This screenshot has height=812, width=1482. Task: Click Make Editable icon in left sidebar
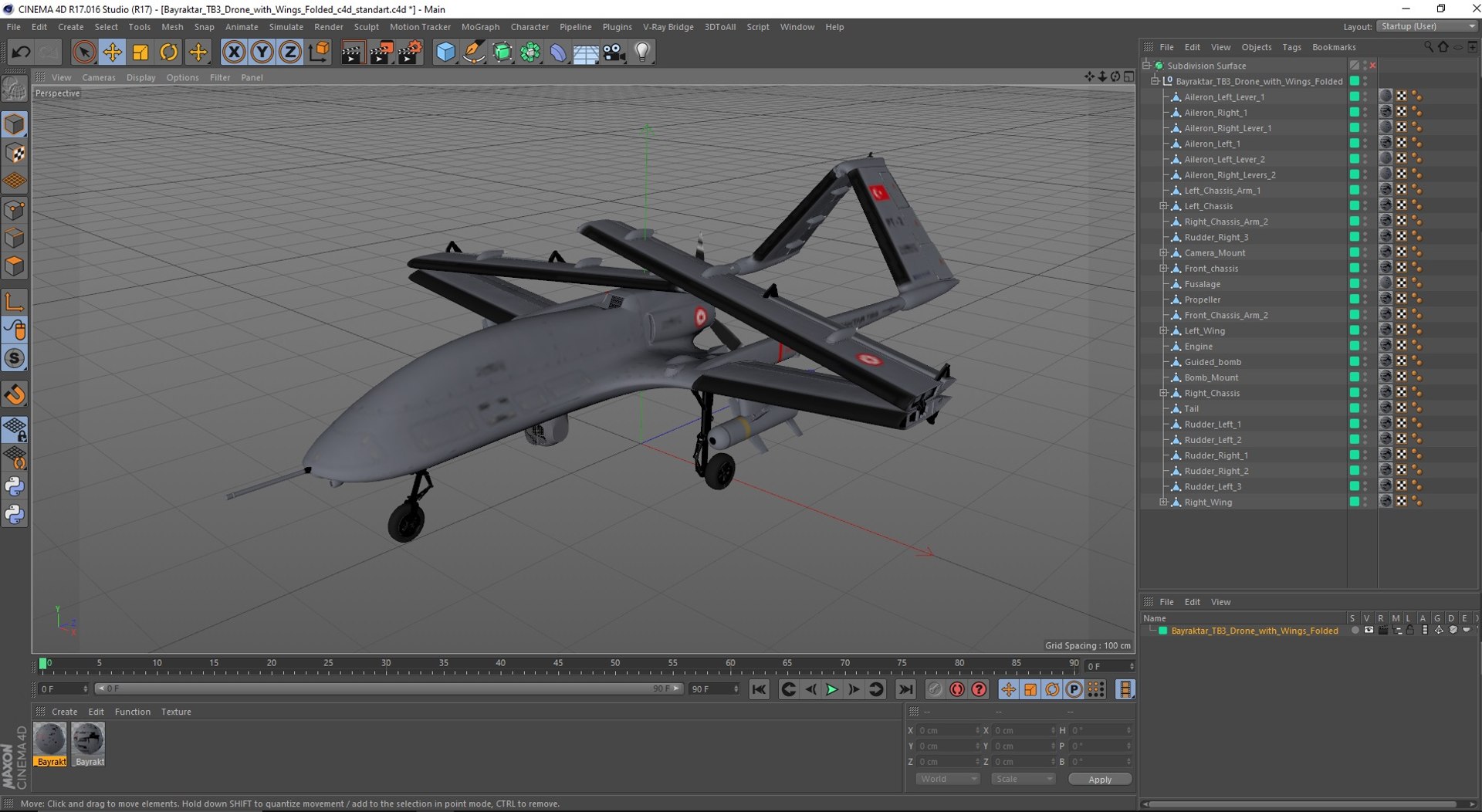pyautogui.click(x=15, y=90)
